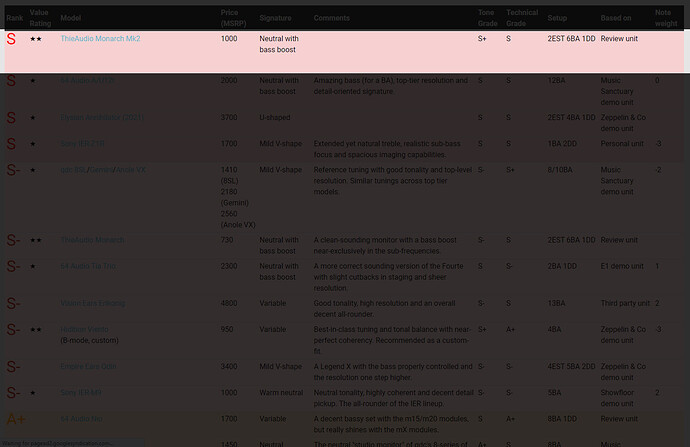Open the qdc 8SL link

pyautogui.click(x=73, y=170)
